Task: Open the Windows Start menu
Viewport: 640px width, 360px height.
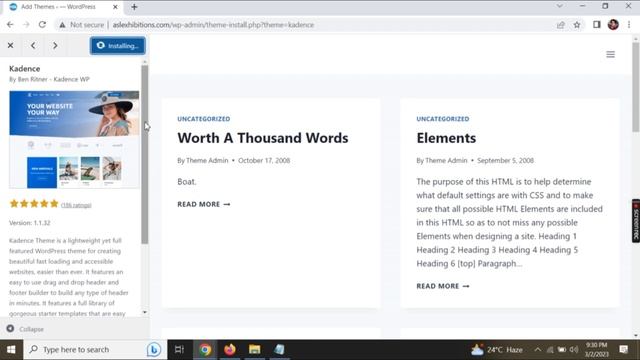Action: point(11,349)
